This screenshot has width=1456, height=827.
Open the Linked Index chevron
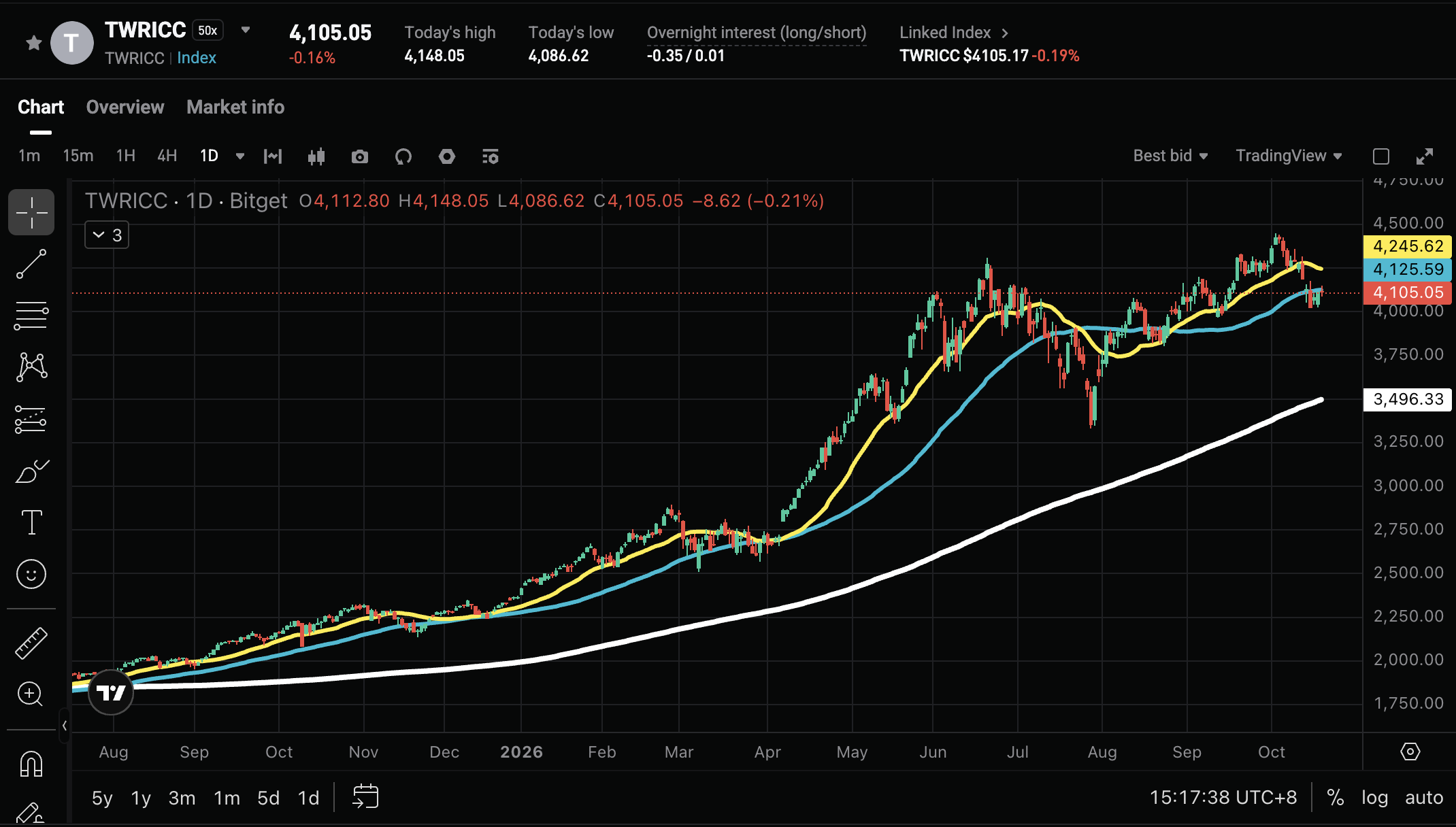[x=1006, y=33]
